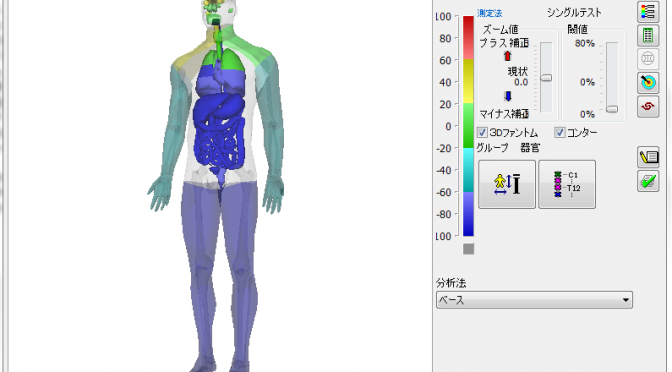Viewport: 672px width, 372px height.
Task: Click the blue minus correction arrow
Action: (x=508, y=96)
